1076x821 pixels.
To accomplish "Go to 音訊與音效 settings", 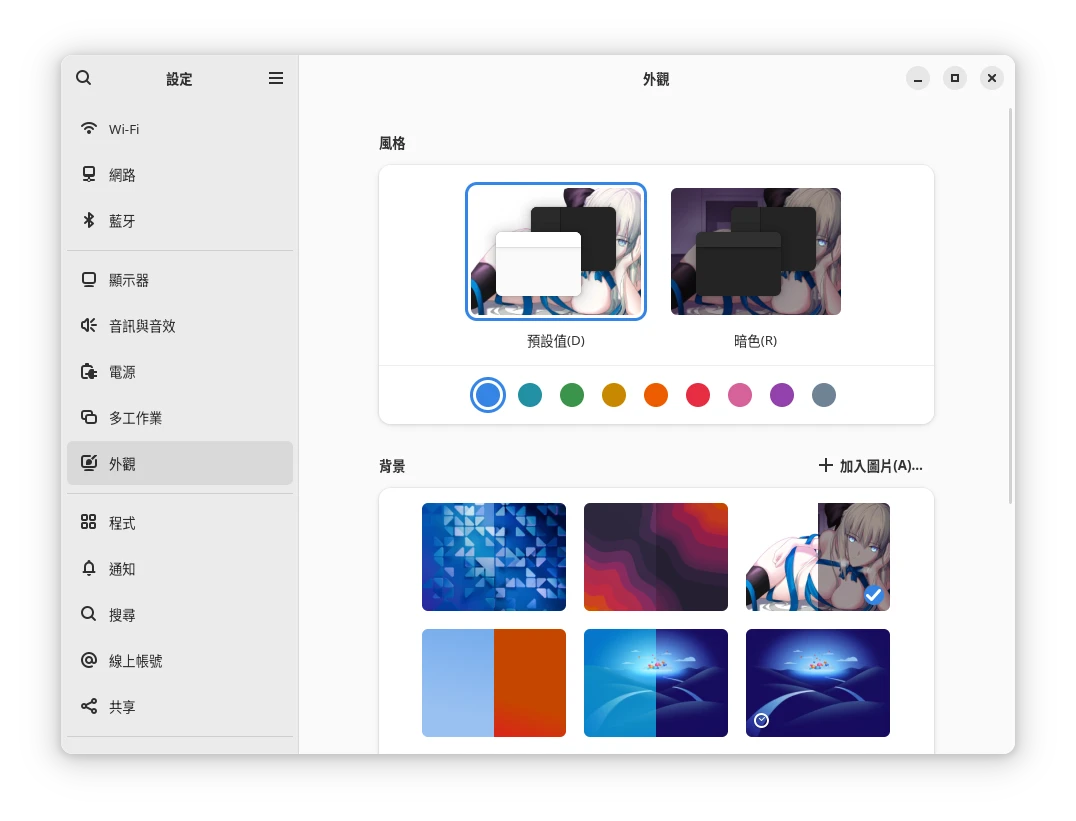I will (x=180, y=326).
